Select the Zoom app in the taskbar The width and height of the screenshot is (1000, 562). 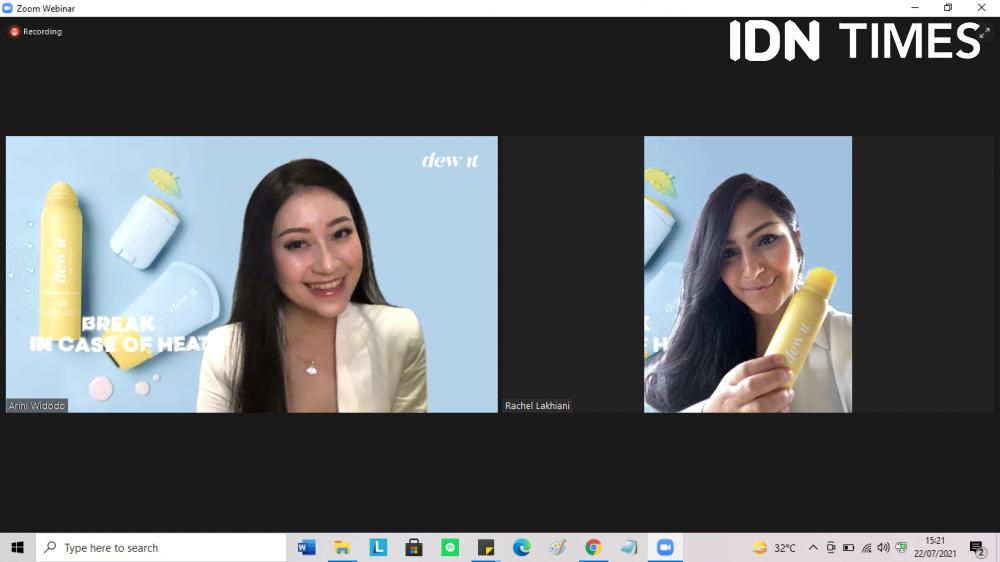pos(665,547)
